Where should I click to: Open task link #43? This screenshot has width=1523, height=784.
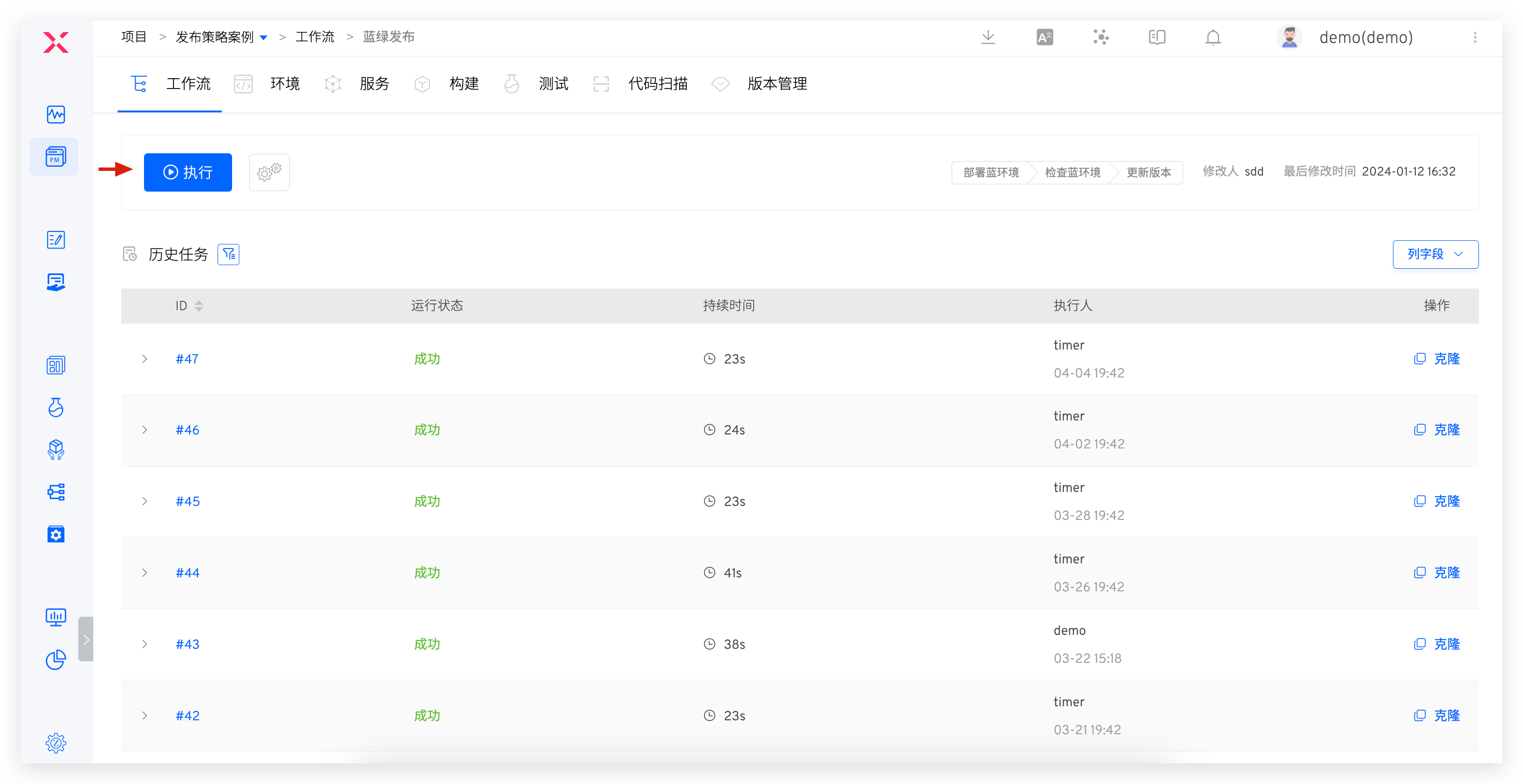tap(188, 644)
